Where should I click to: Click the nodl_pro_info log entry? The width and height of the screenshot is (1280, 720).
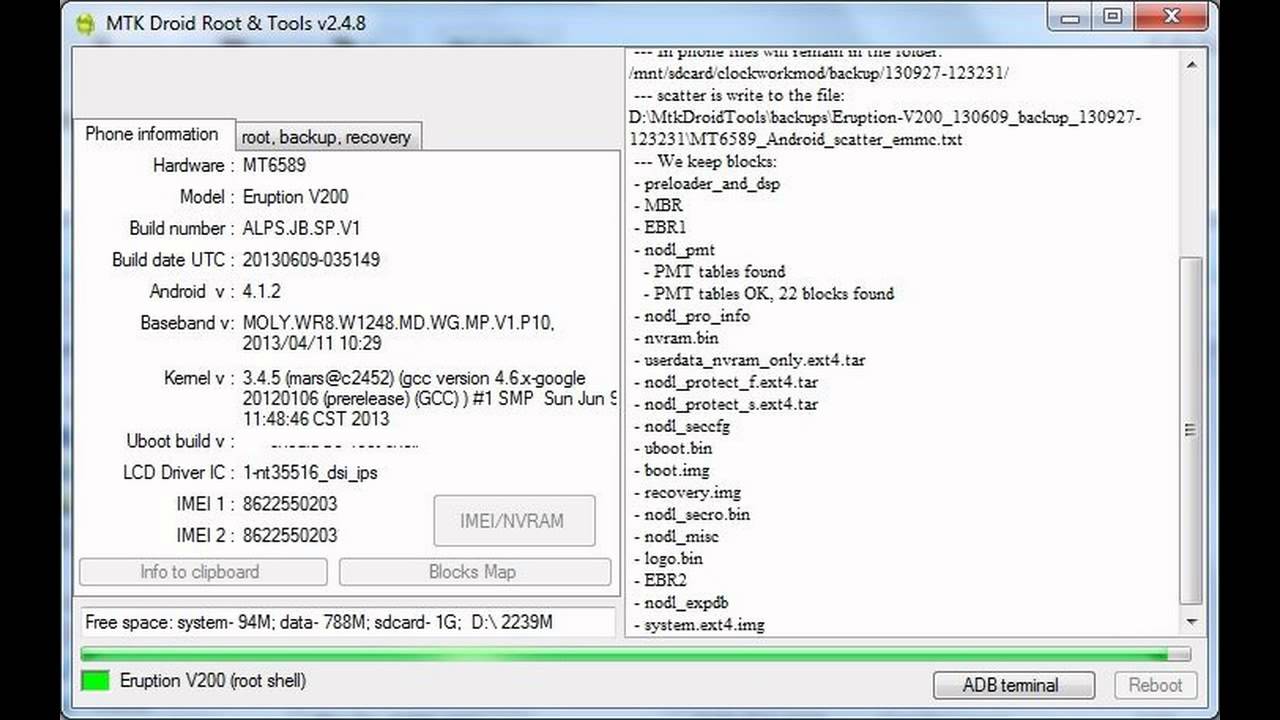coord(692,316)
